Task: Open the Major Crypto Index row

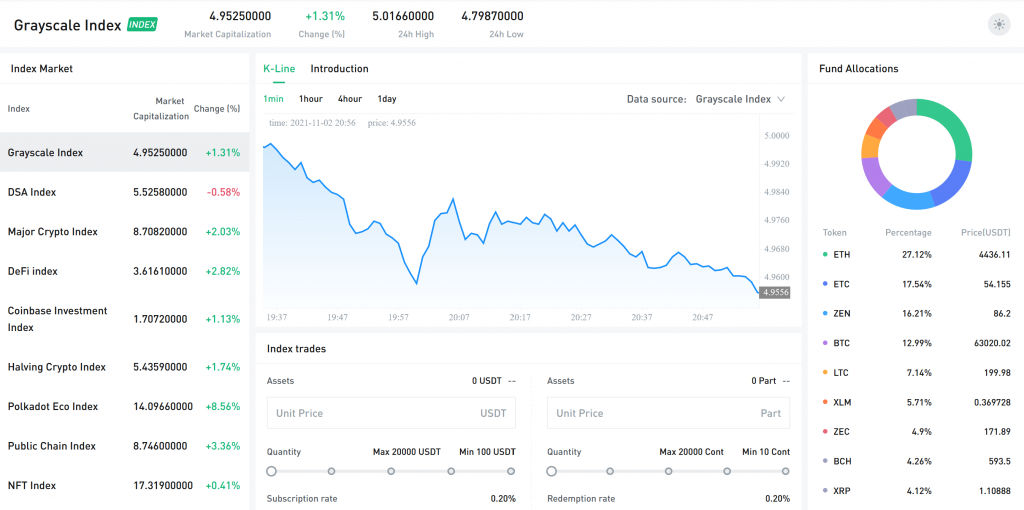Action: 124,231
